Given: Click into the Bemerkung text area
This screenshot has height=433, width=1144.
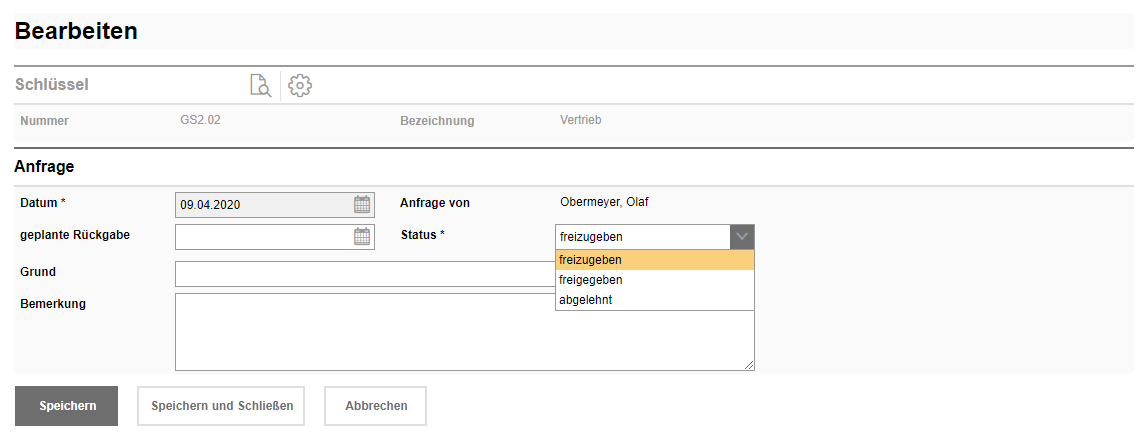Looking at the screenshot, I should [x=465, y=332].
